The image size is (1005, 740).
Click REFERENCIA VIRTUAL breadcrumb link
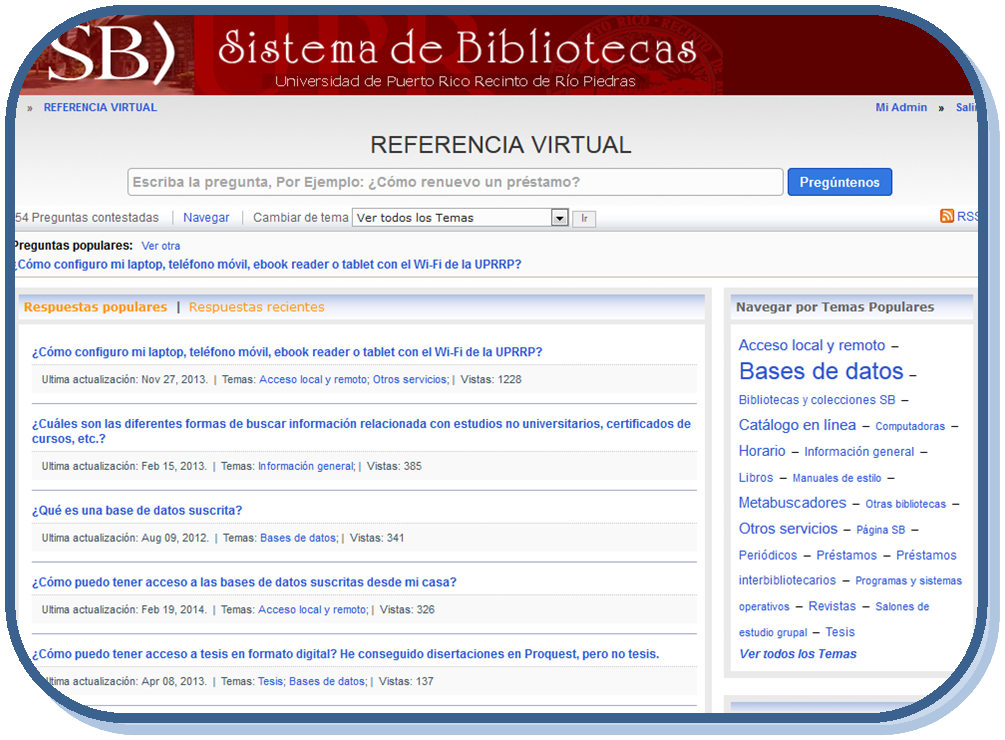pos(100,107)
